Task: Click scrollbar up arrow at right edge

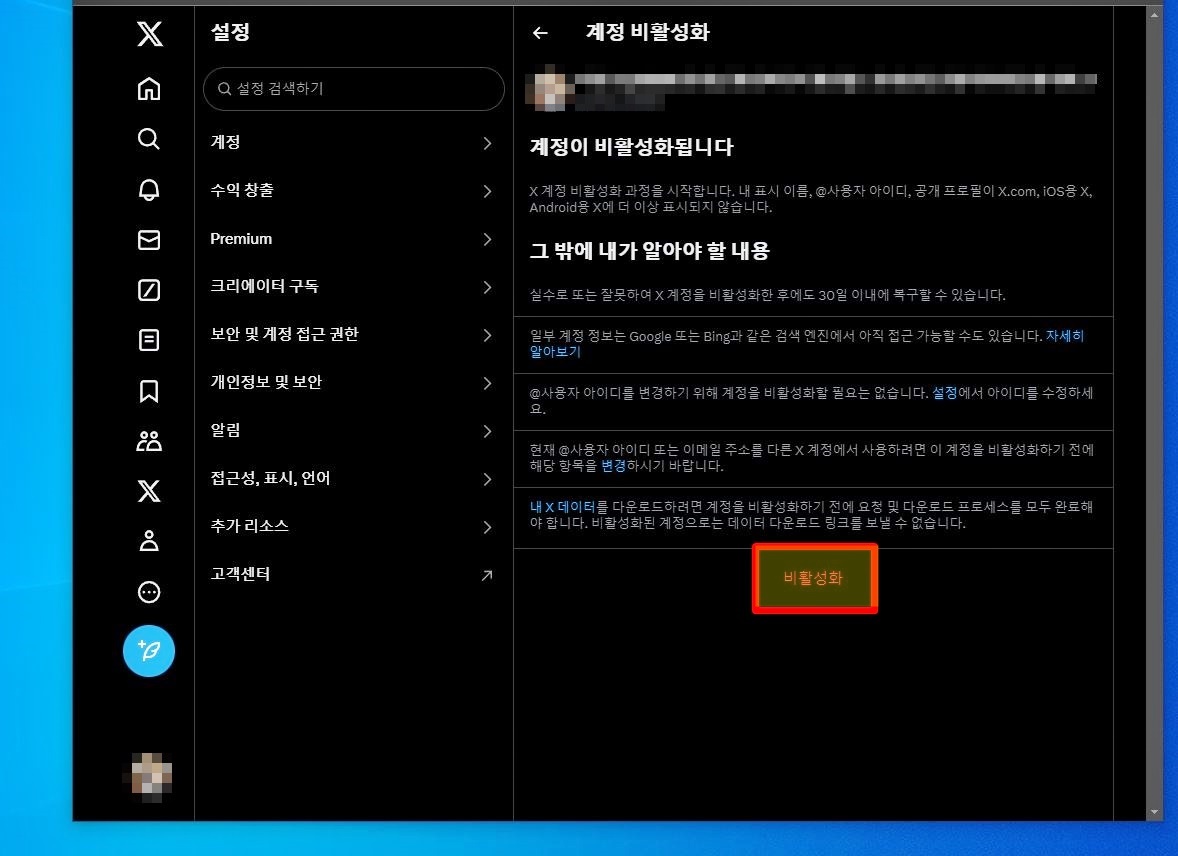Action: coord(1154,15)
